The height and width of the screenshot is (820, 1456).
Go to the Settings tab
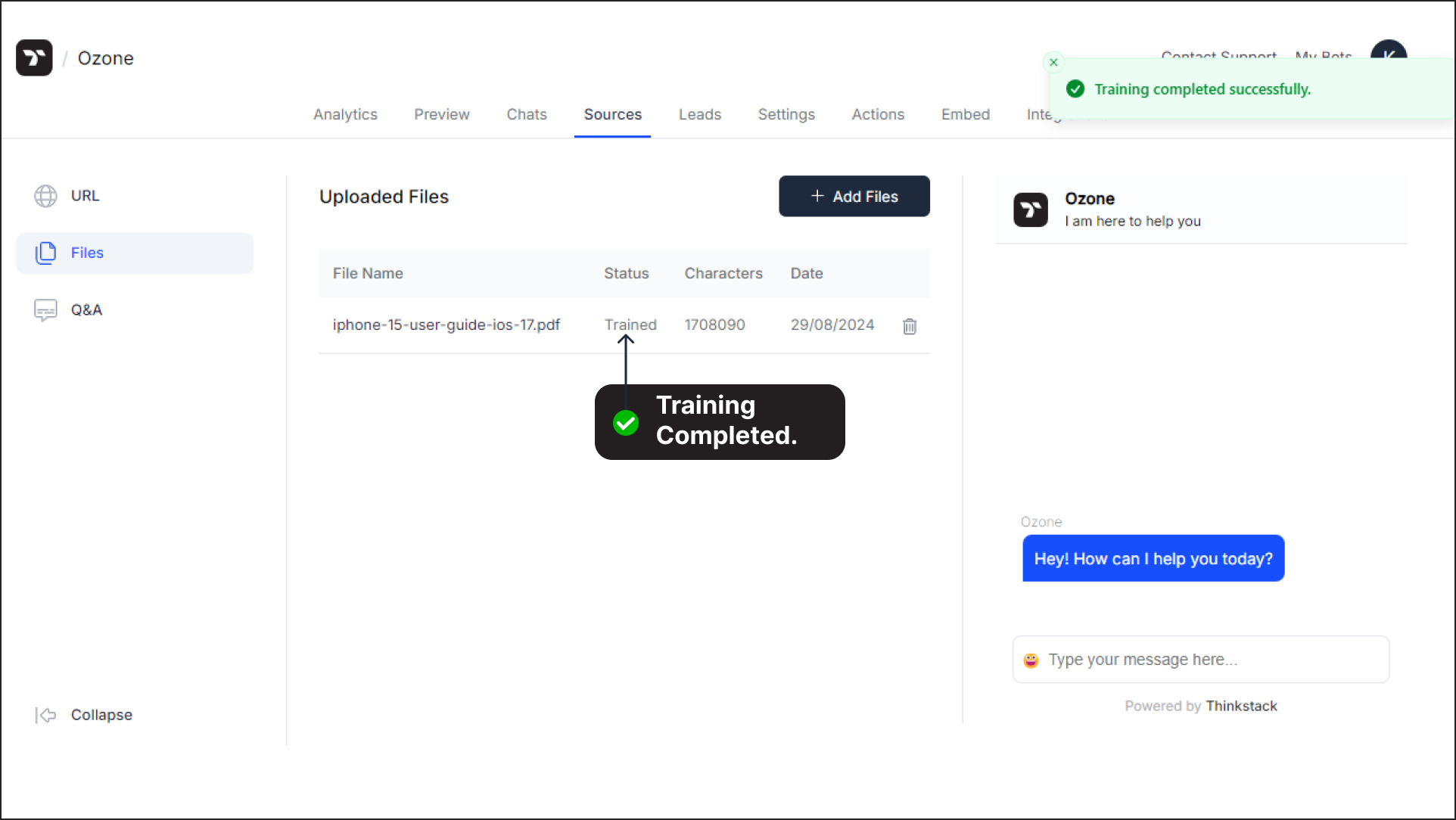[x=786, y=114]
